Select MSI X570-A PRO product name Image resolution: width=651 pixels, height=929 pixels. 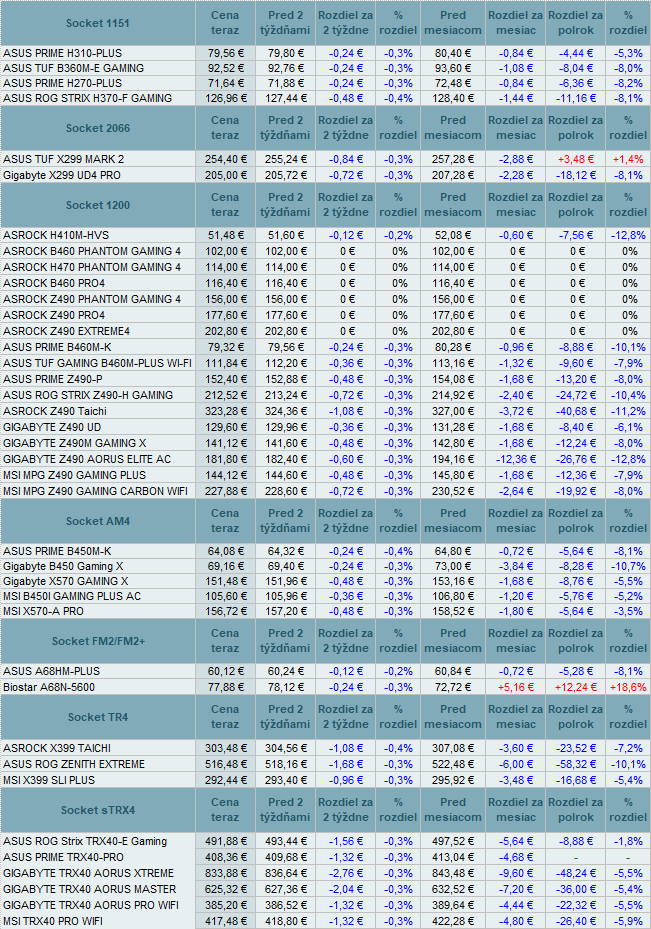pyautogui.click(x=43, y=611)
